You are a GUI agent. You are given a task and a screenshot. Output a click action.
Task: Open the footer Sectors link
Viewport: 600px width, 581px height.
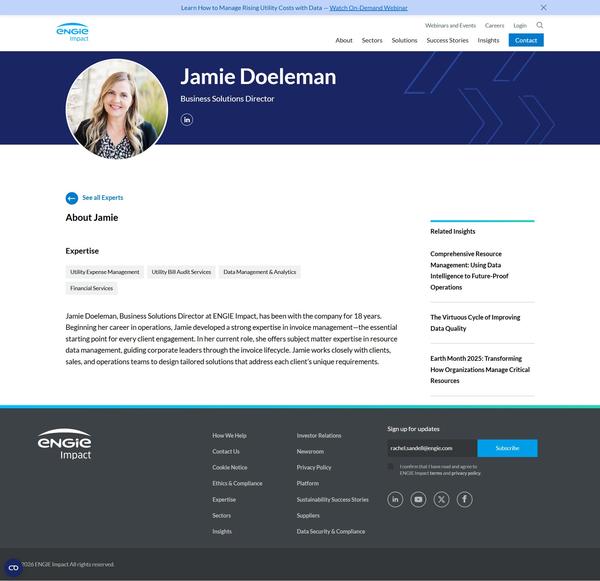(222, 516)
